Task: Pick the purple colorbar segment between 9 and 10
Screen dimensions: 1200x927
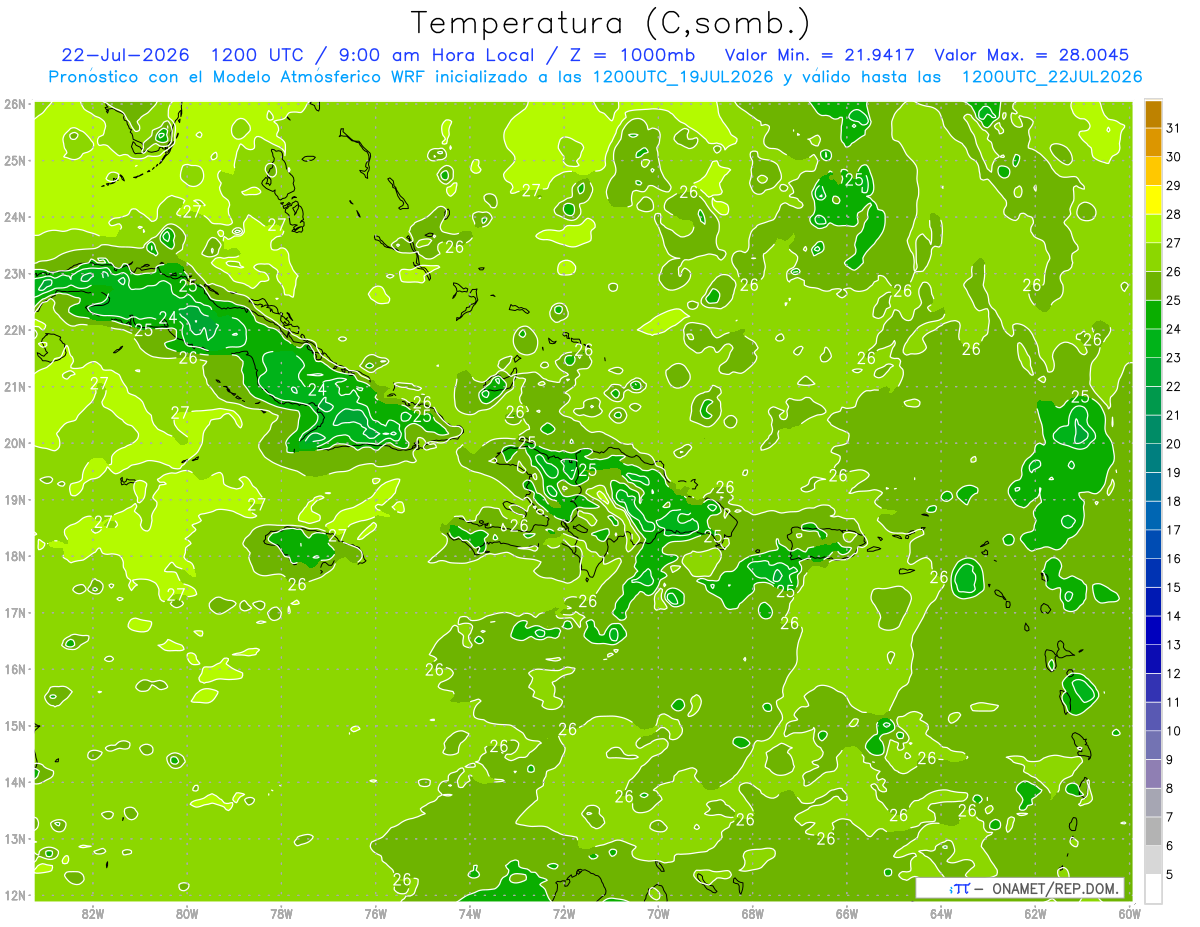Action: point(1153,745)
